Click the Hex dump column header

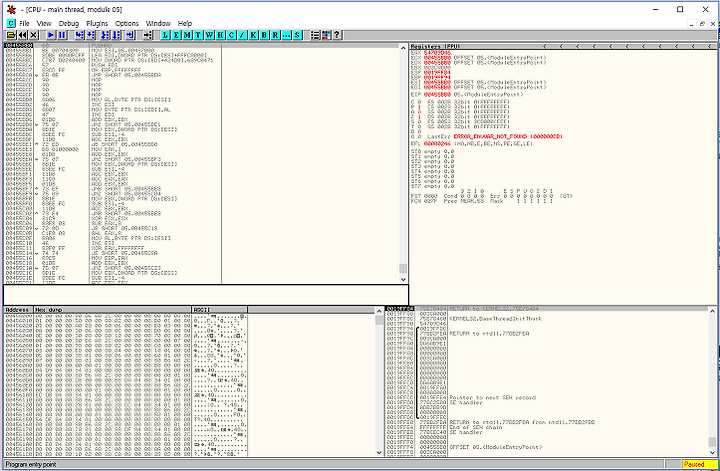pos(112,310)
